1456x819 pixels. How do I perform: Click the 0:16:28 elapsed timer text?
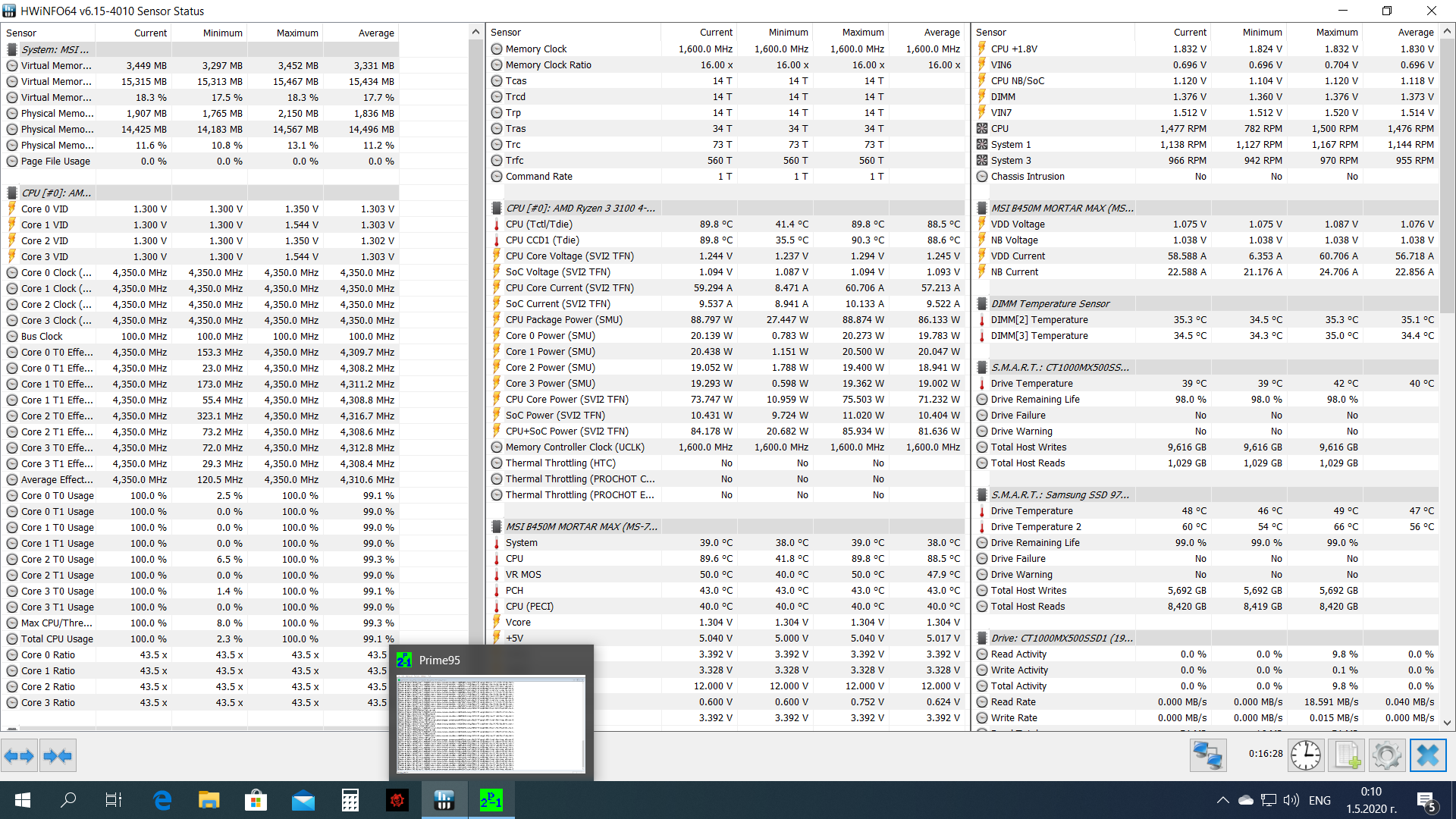point(1266,754)
